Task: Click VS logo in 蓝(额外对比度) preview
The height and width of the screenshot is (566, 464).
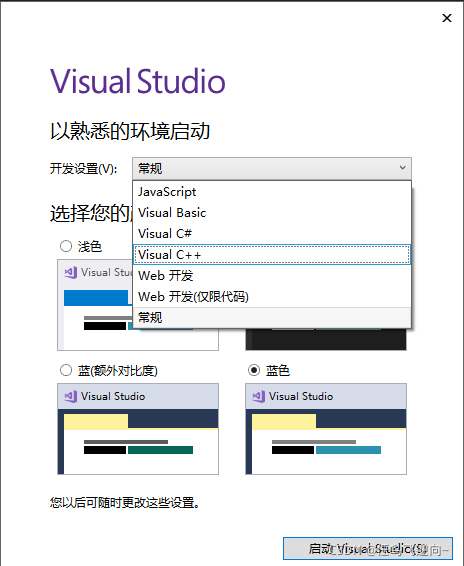Action: click(70, 396)
